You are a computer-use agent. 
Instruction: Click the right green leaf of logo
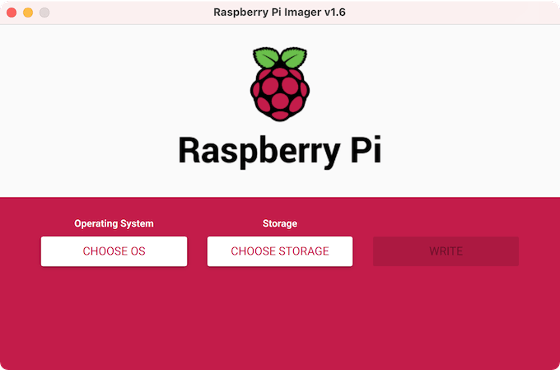[x=294, y=57]
